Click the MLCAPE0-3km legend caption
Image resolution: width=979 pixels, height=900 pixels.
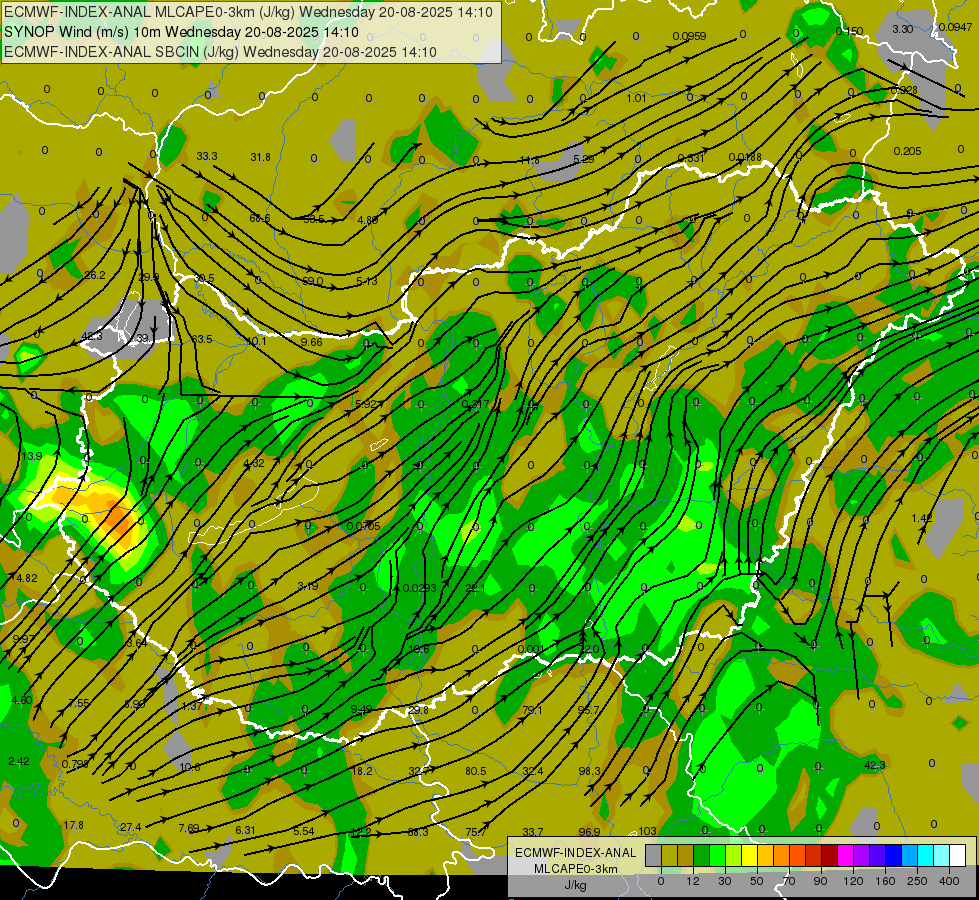point(575,869)
